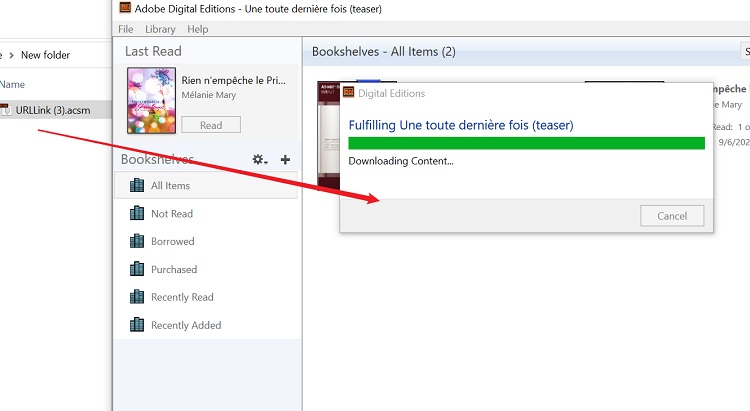Screen dimensions: 750x411
Task: Click the Not Read bookshelf icon
Action: click(137, 213)
